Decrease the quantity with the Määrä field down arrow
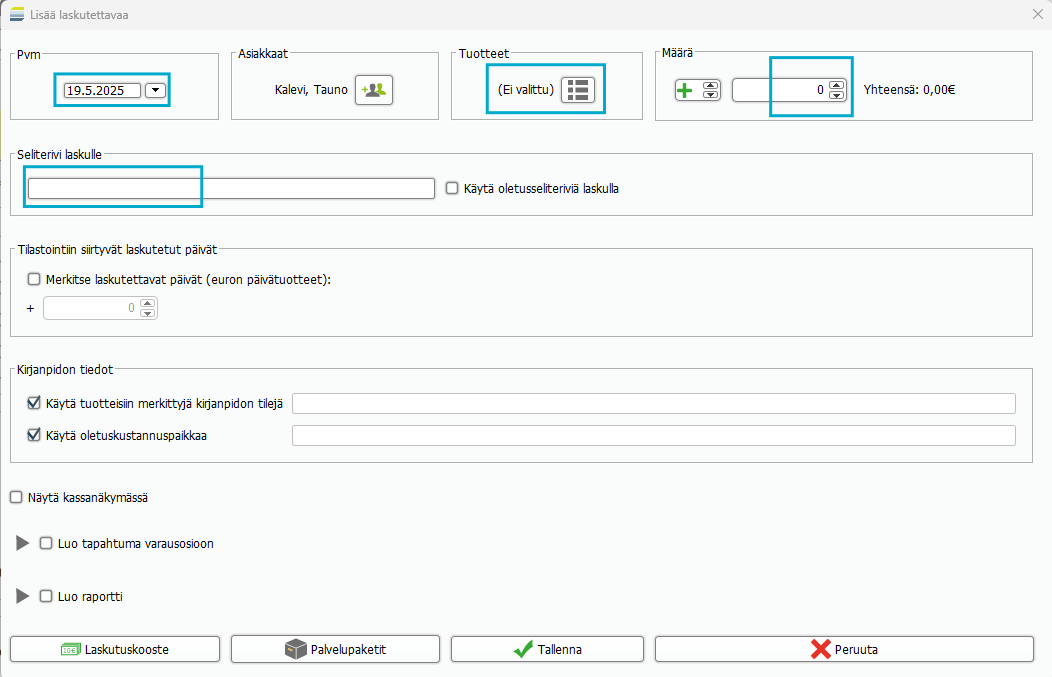 837,95
